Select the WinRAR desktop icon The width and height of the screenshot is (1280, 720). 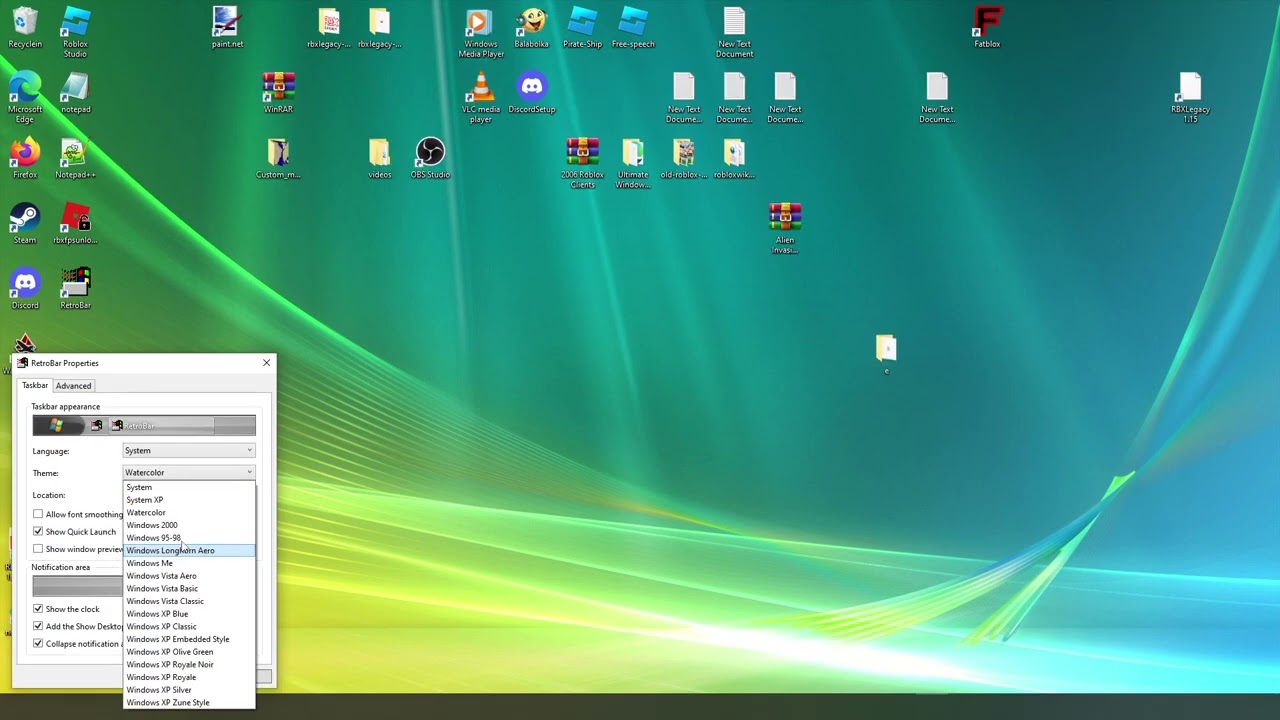click(x=278, y=93)
